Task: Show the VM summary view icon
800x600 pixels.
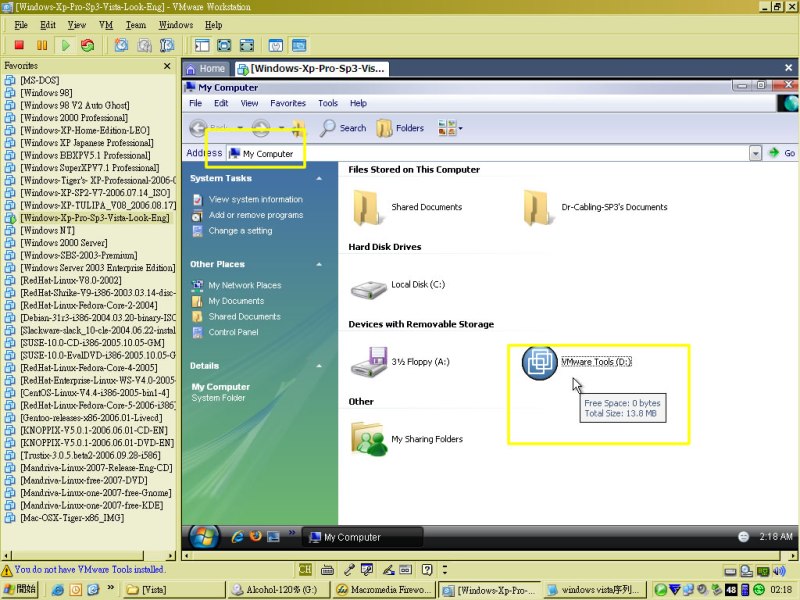Action: pos(276,45)
